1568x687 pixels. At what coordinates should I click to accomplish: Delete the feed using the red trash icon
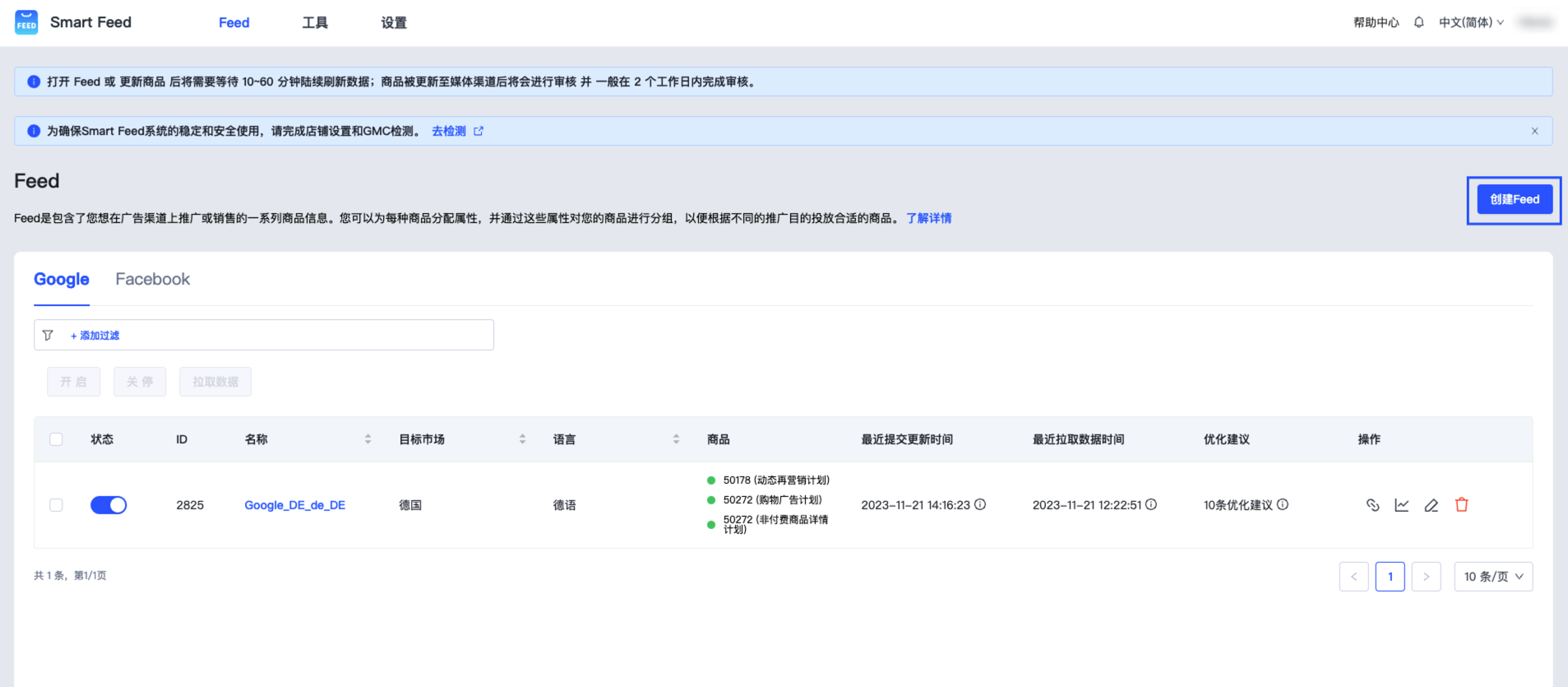[1461, 505]
